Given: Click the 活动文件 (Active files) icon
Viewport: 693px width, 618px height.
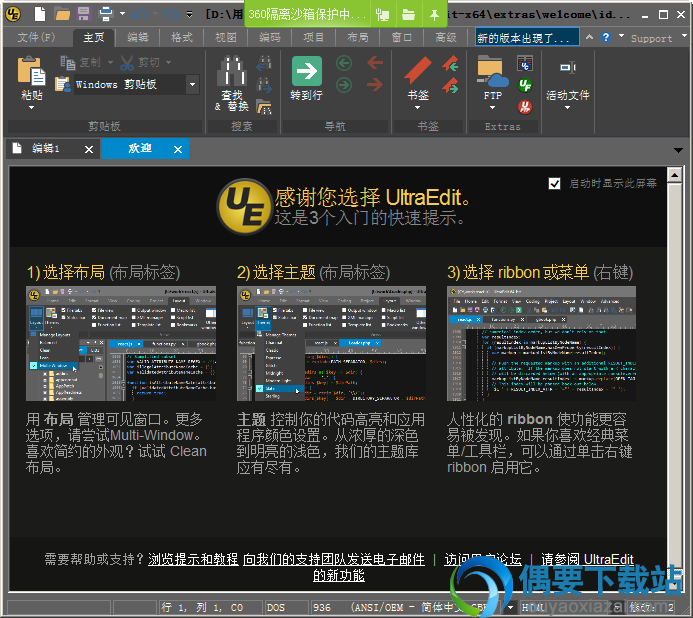Looking at the screenshot, I should point(568,67).
